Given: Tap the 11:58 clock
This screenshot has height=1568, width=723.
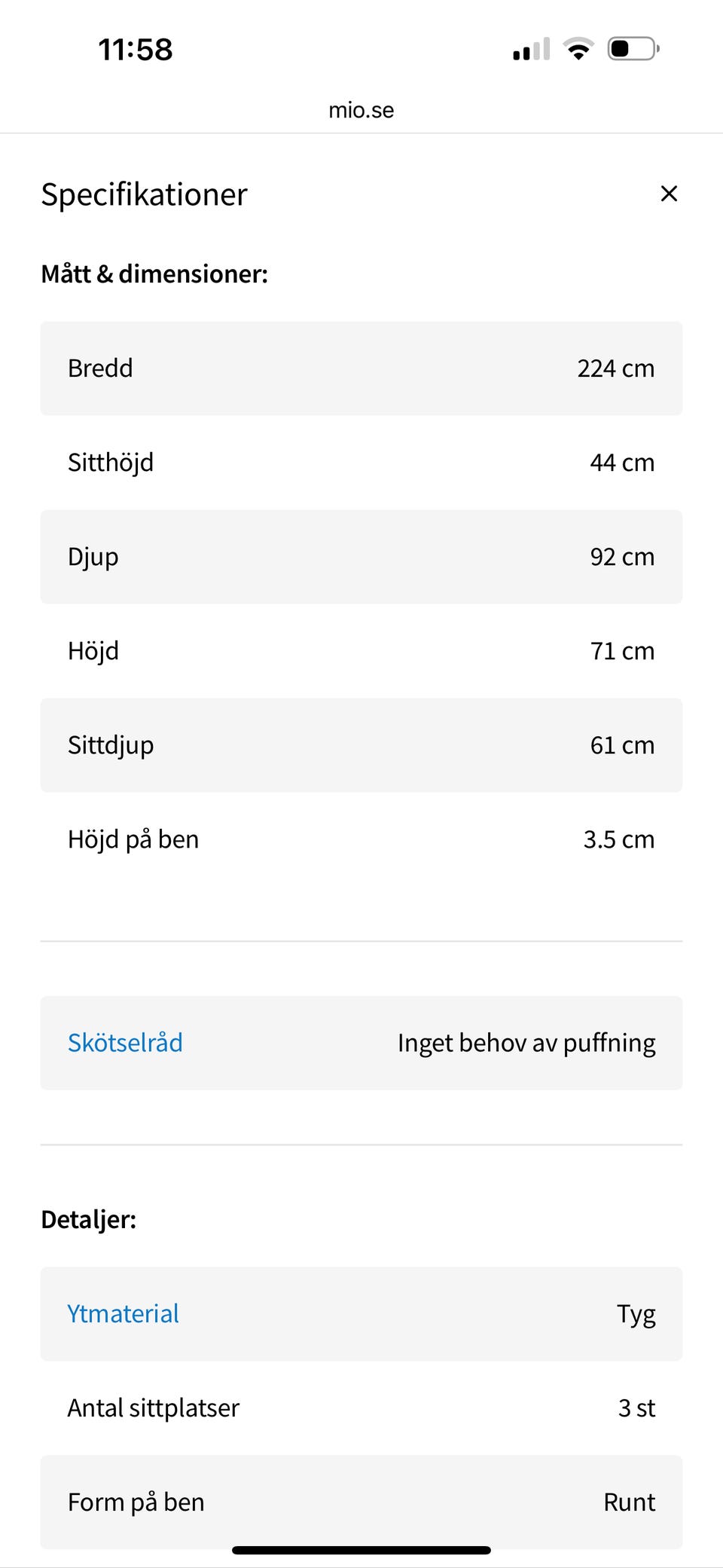Looking at the screenshot, I should point(136,50).
